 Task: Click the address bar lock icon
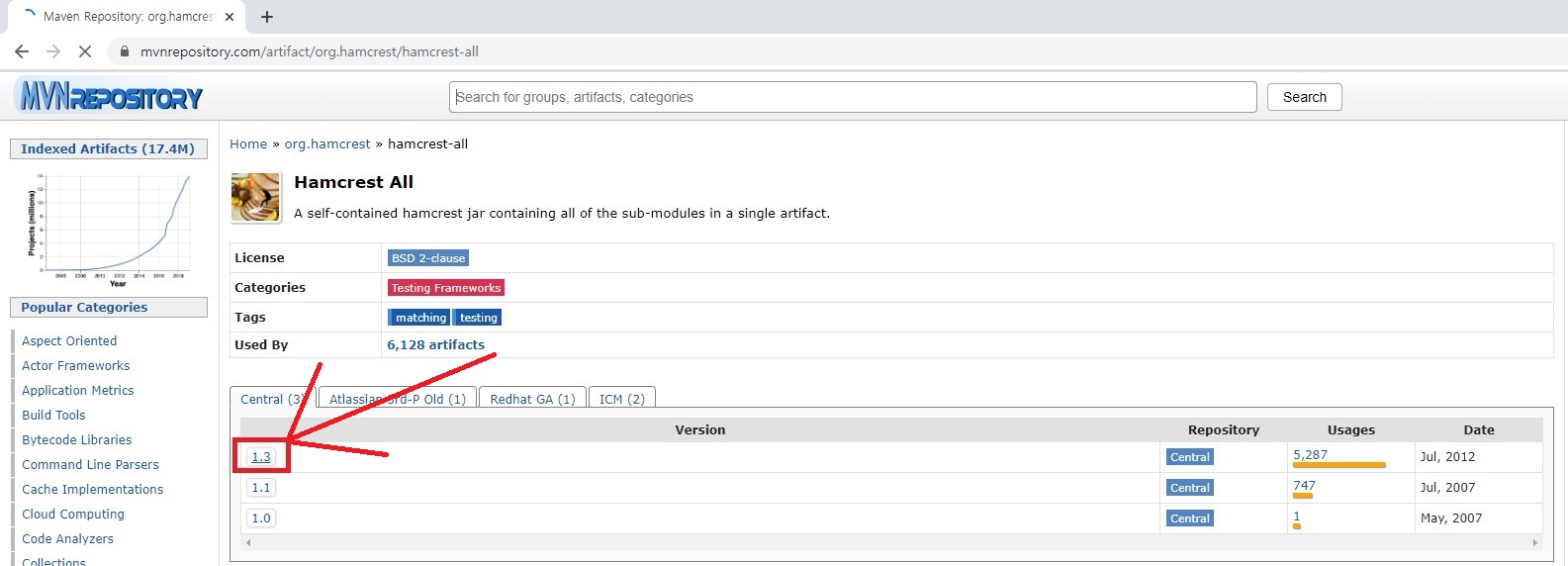(125, 51)
